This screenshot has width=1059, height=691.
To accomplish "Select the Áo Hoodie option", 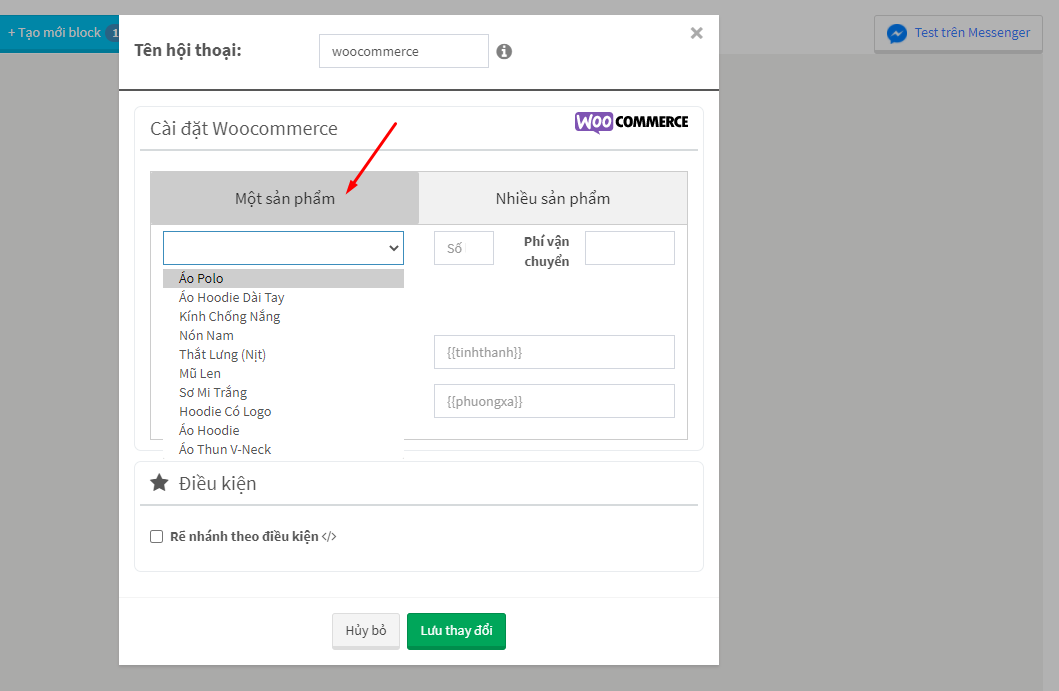I will click(x=284, y=430).
